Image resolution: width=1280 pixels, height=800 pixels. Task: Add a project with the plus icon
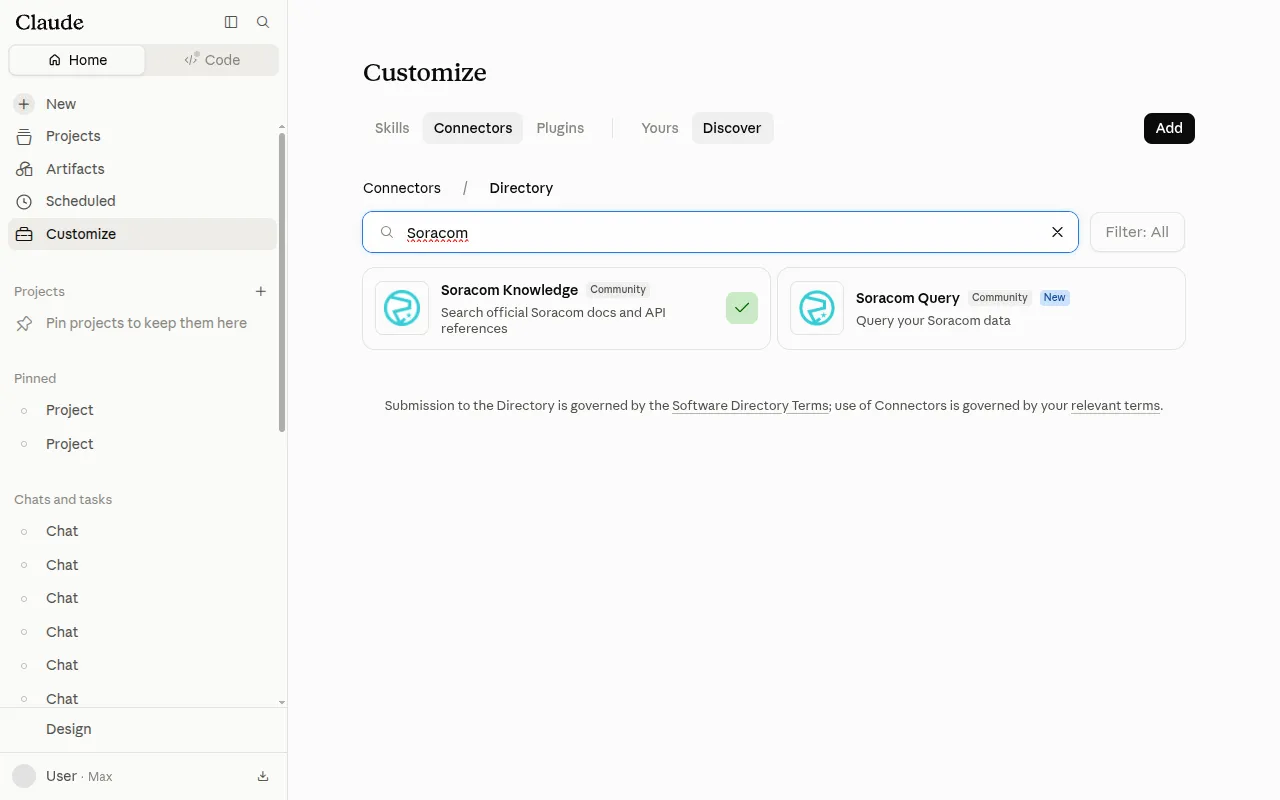click(x=261, y=291)
